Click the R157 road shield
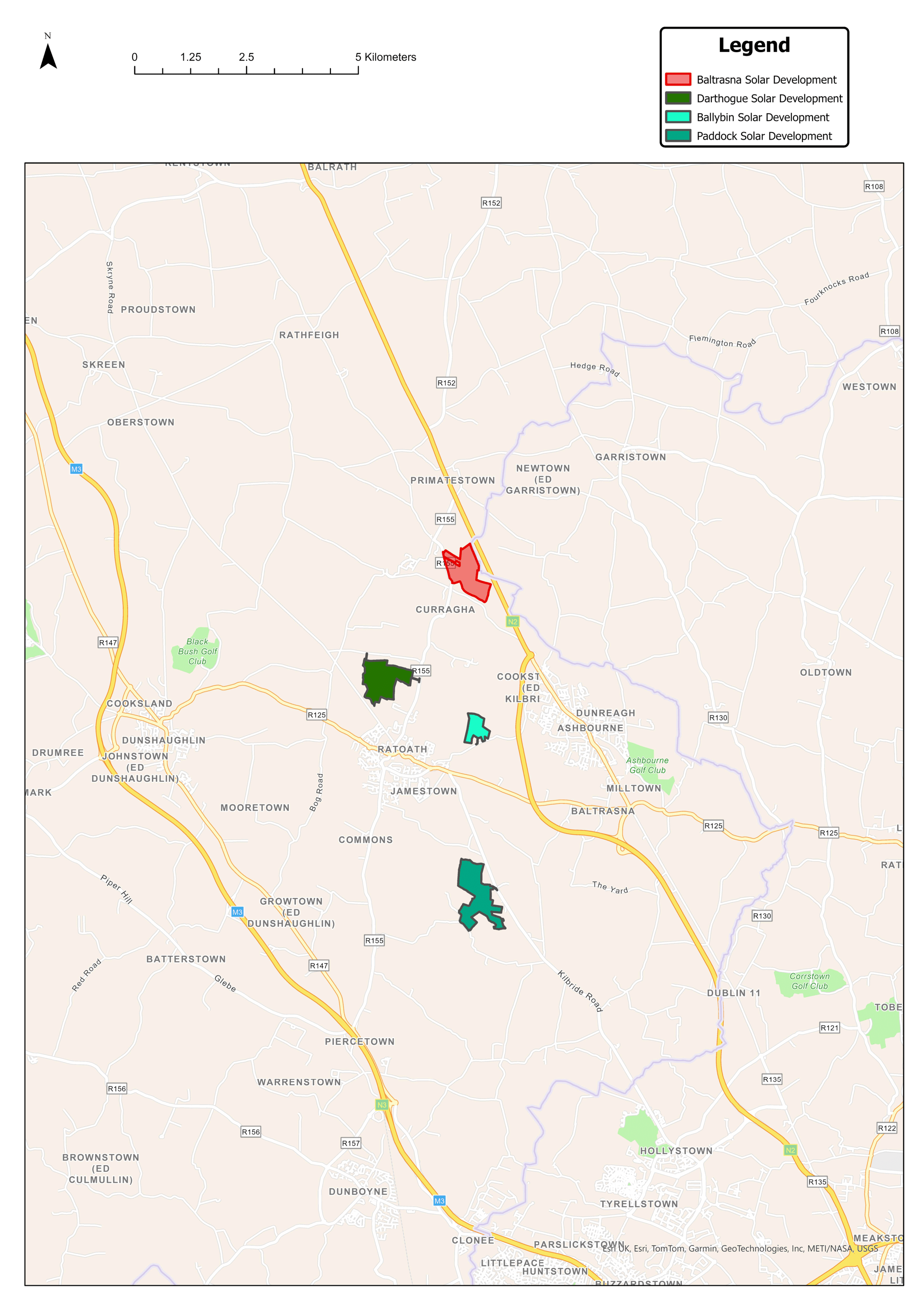The width and height of the screenshot is (924, 1307). [x=351, y=1143]
